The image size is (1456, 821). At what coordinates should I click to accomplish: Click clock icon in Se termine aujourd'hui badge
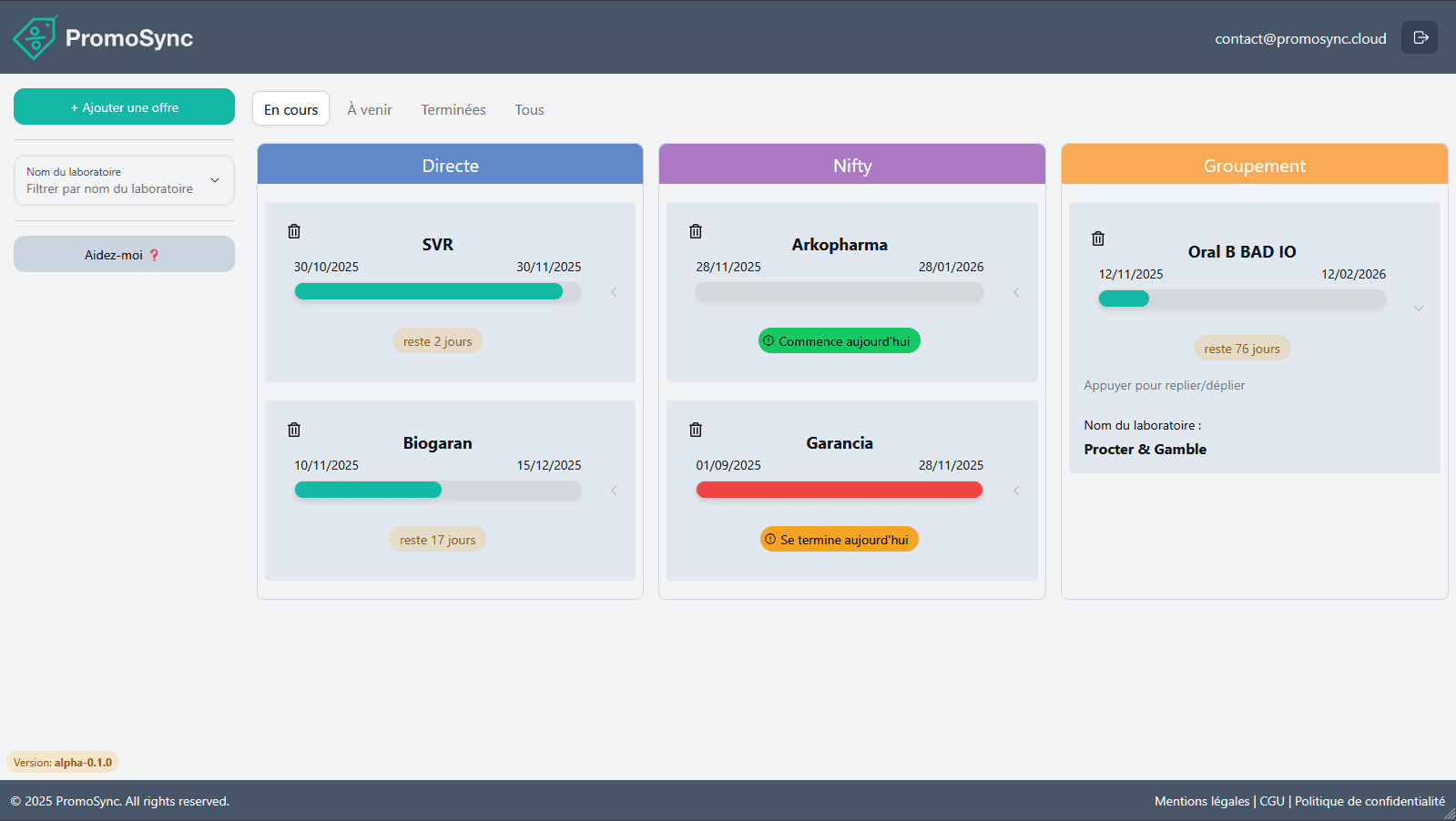pyautogui.click(x=770, y=539)
